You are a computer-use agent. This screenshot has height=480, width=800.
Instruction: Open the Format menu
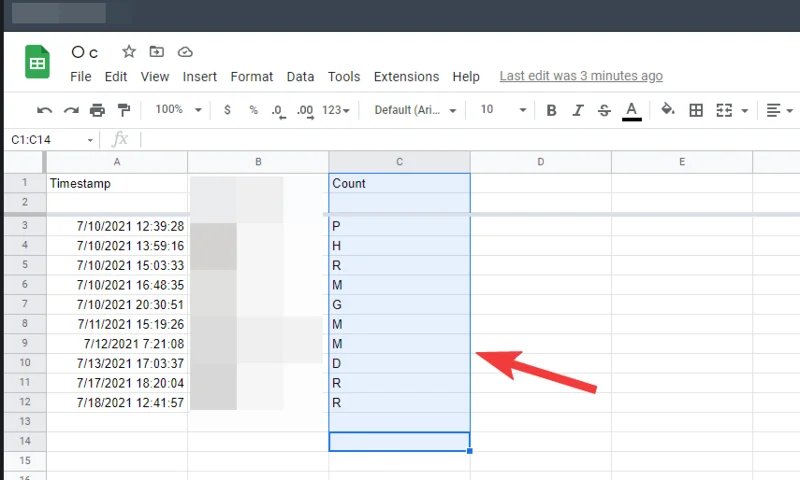[251, 77]
